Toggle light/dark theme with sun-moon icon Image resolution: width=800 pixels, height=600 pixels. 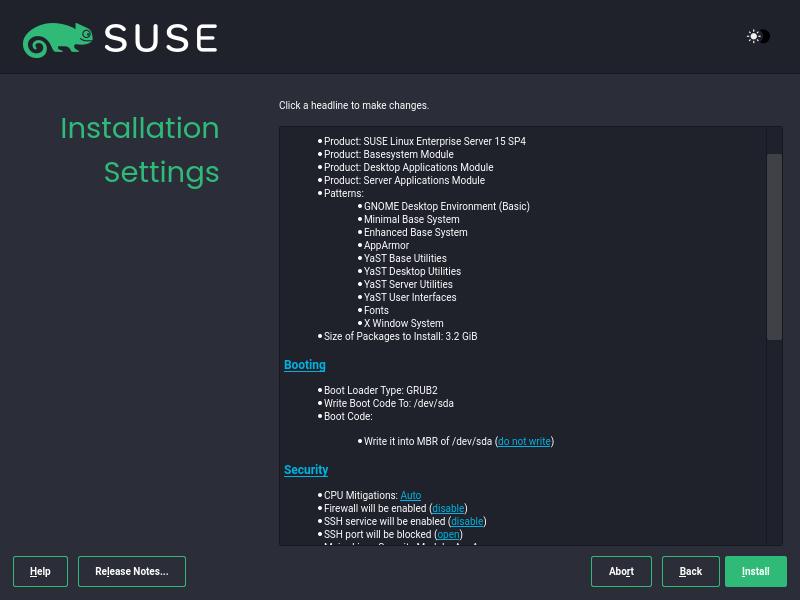click(x=756, y=36)
